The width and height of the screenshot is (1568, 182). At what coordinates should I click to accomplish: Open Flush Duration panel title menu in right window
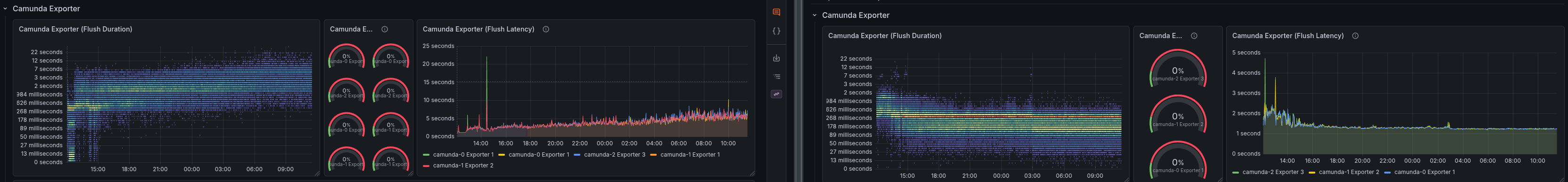884,36
